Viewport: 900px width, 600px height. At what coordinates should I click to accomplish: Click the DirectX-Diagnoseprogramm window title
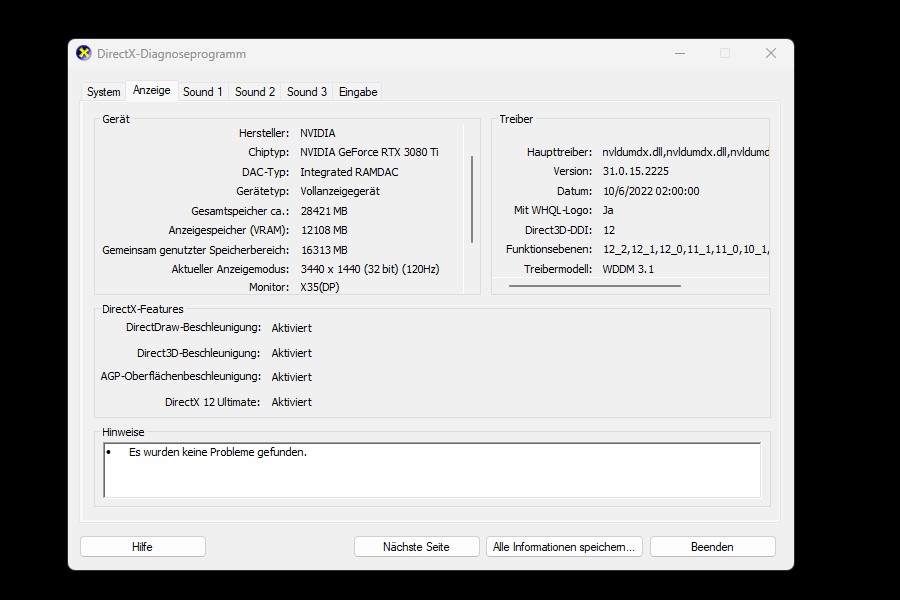coord(171,54)
